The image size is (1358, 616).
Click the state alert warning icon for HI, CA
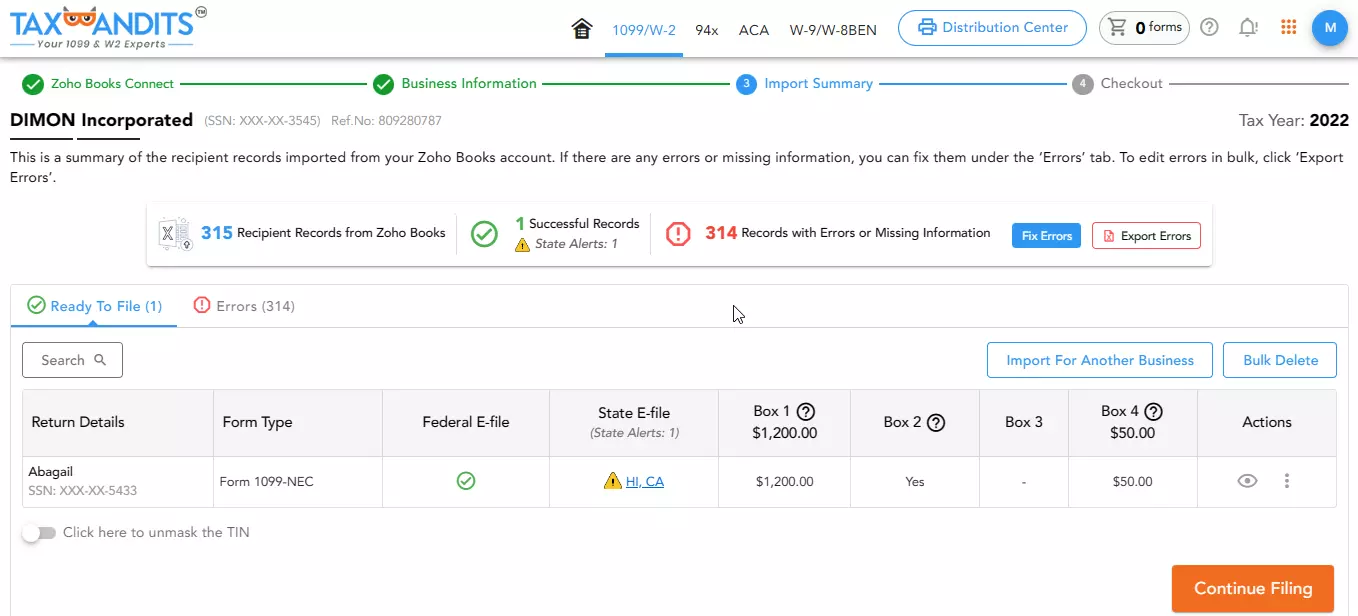click(613, 481)
